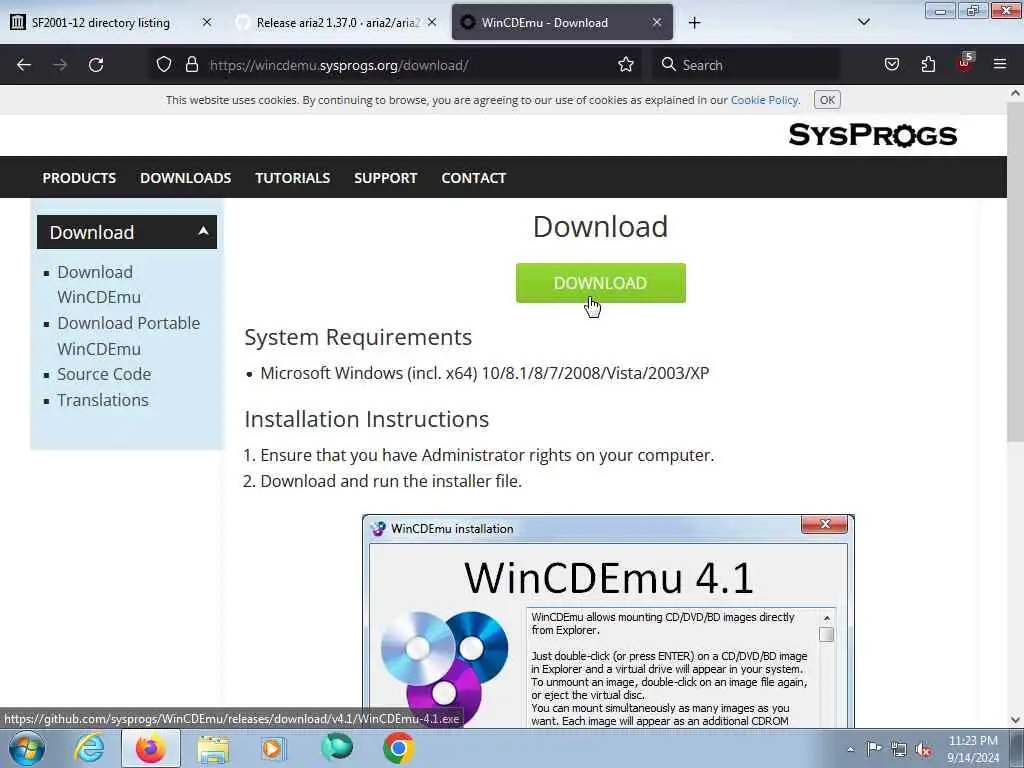The width and height of the screenshot is (1024, 768).
Task: Close the WinCDEmu - Download tab
Action: click(657, 22)
